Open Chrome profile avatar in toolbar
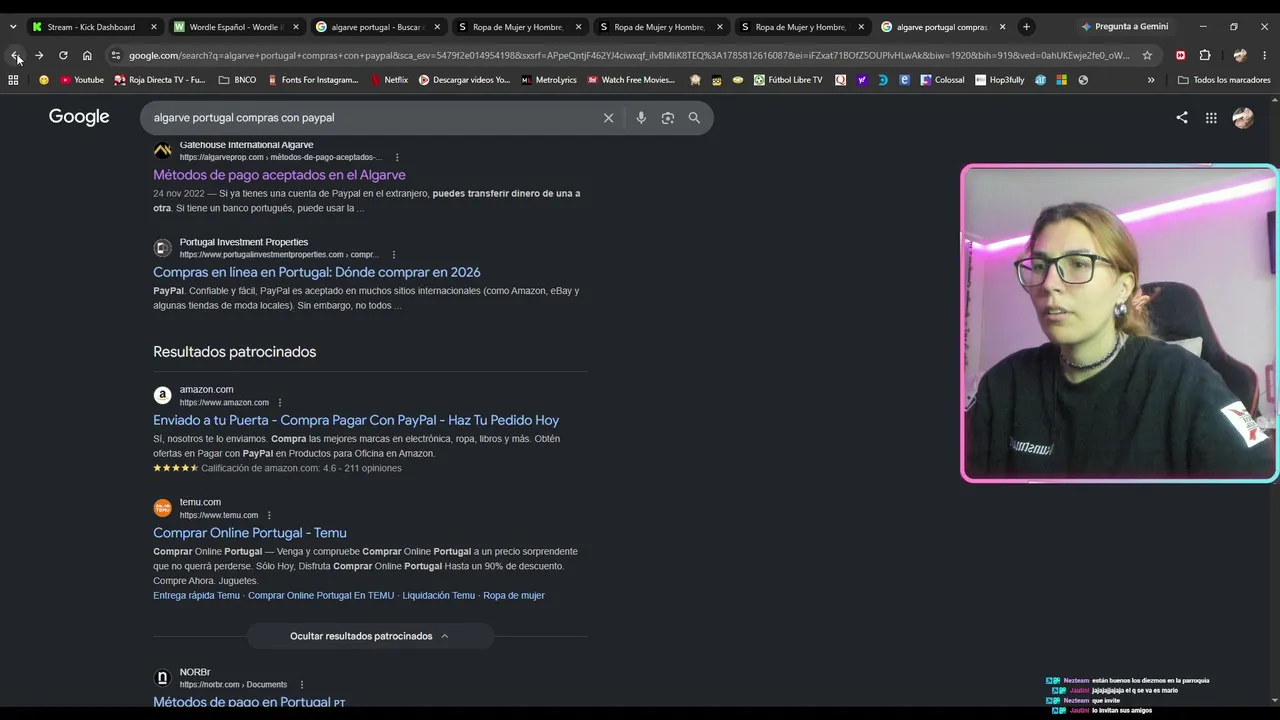This screenshot has height=720, width=1280. 1240,56
